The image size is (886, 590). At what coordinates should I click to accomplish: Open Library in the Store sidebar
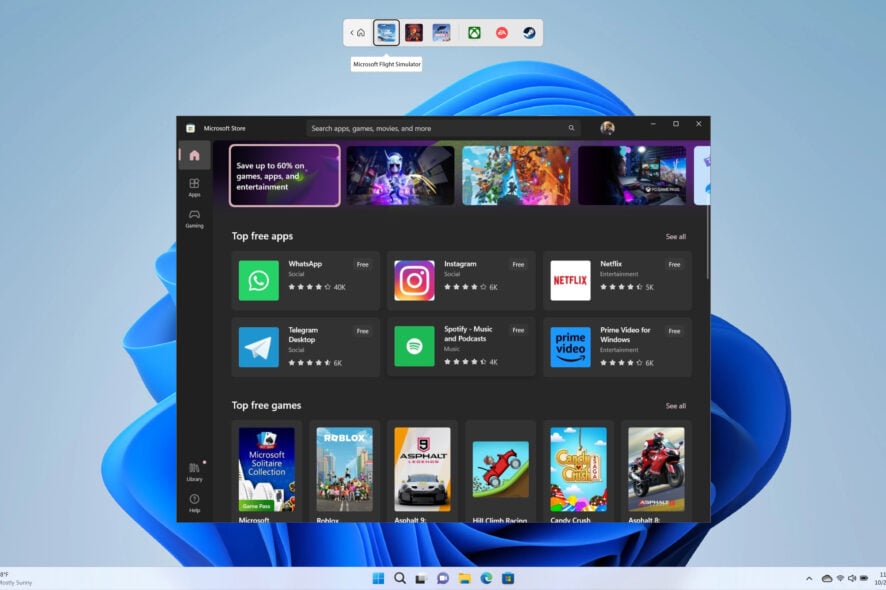(x=194, y=472)
